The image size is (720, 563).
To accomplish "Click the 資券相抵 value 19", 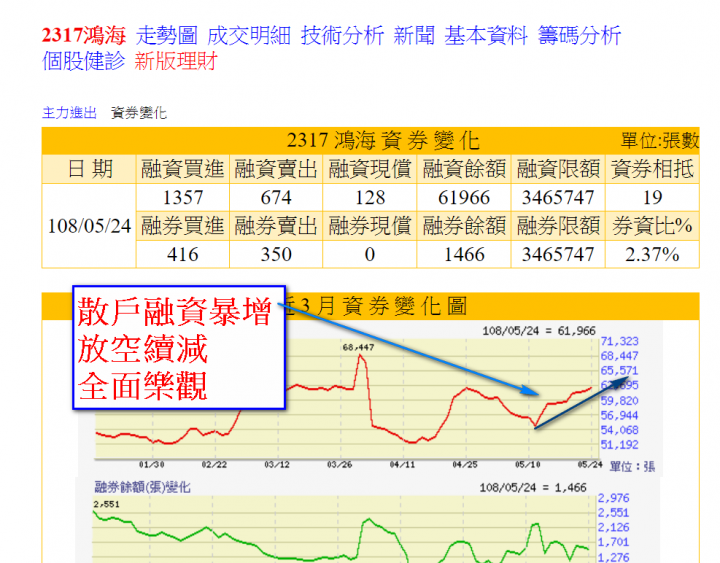I will pyautogui.click(x=652, y=198).
